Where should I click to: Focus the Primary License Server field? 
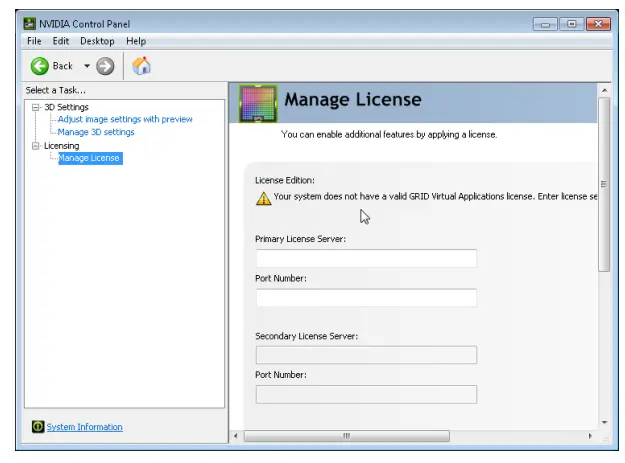366,258
